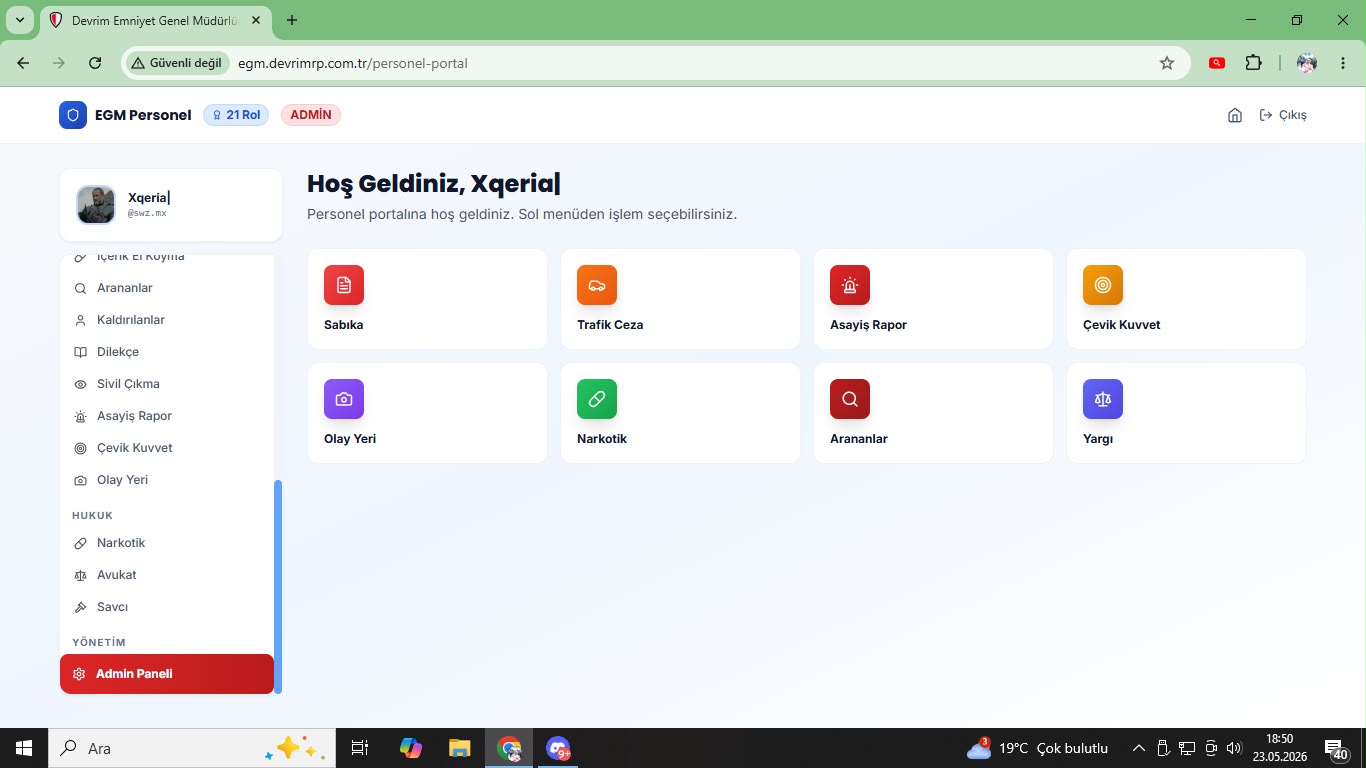This screenshot has height=768, width=1366.
Task: Click the gear icon in Admin Paneli
Action: click(x=80, y=674)
